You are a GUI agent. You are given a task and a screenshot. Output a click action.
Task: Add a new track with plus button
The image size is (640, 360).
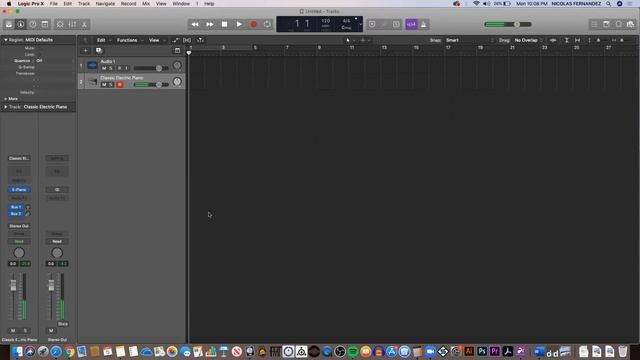(x=85, y=51)
